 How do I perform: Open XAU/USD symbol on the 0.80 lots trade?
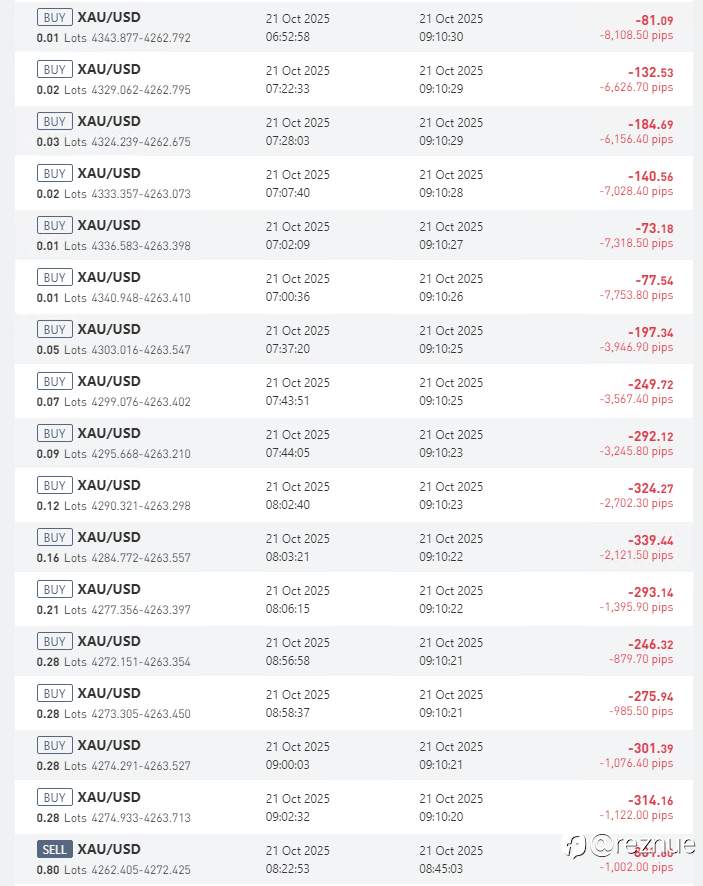tap(109, 850)
